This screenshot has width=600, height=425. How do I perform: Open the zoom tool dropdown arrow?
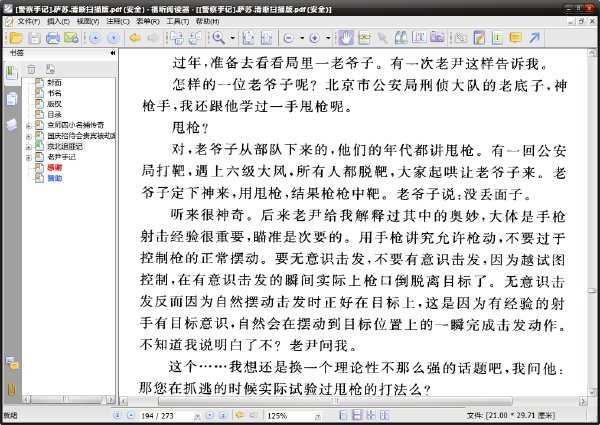(x=233, y=38)
